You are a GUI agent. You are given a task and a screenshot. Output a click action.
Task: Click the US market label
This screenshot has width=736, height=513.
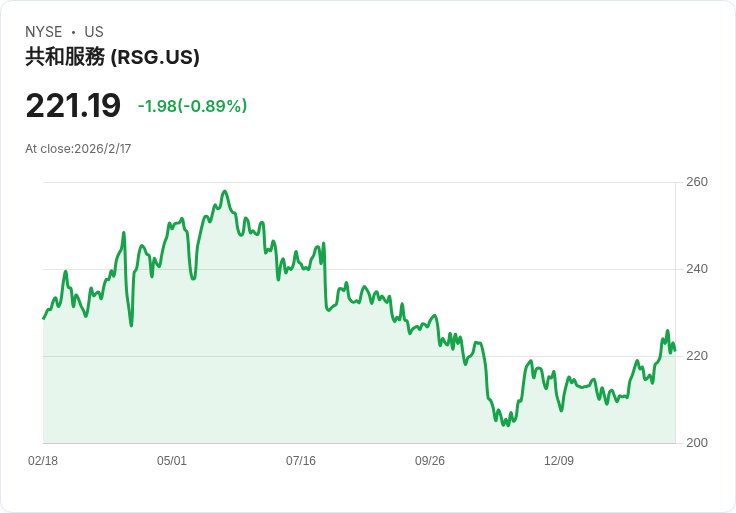click(94, 32)
